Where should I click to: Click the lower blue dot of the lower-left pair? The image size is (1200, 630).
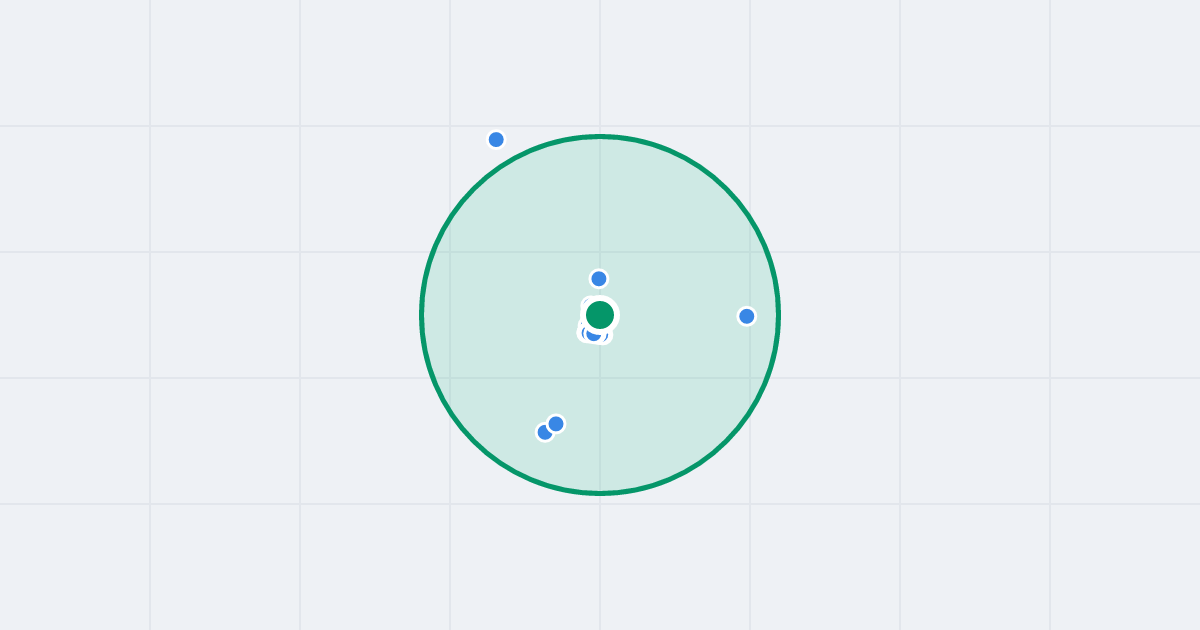click(x=544, y=432)
